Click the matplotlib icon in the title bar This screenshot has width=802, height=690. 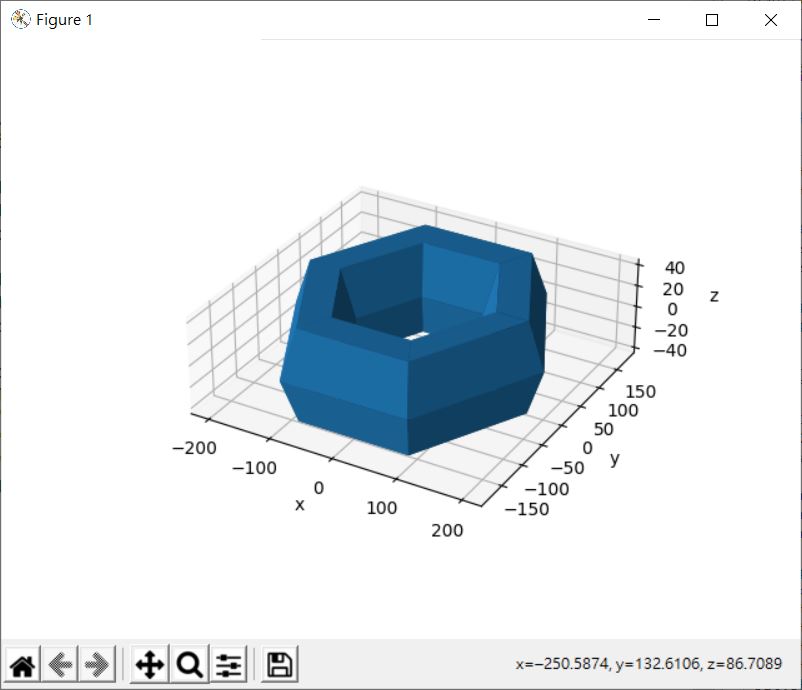pyautogui.click(x=19, y=20)
